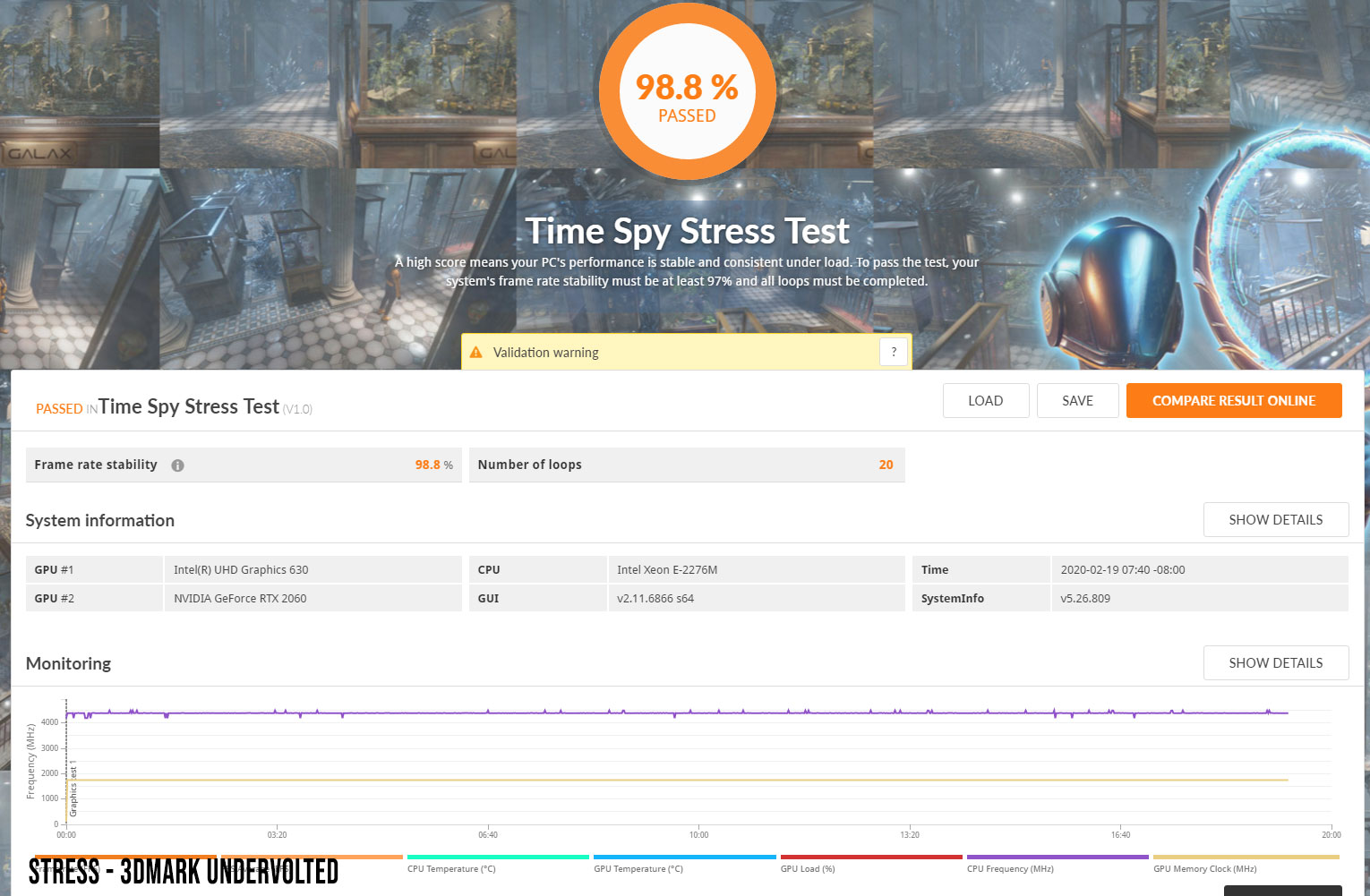The height and width of the screenshot is (896, 1370).
Task: Click the Validation warning banner text
Action: [x=546, y=353]
